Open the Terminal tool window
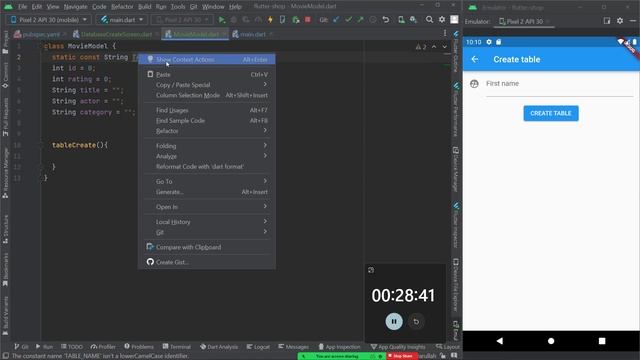The height and width of the screenshot is (360, 640). tap(177, 347)
